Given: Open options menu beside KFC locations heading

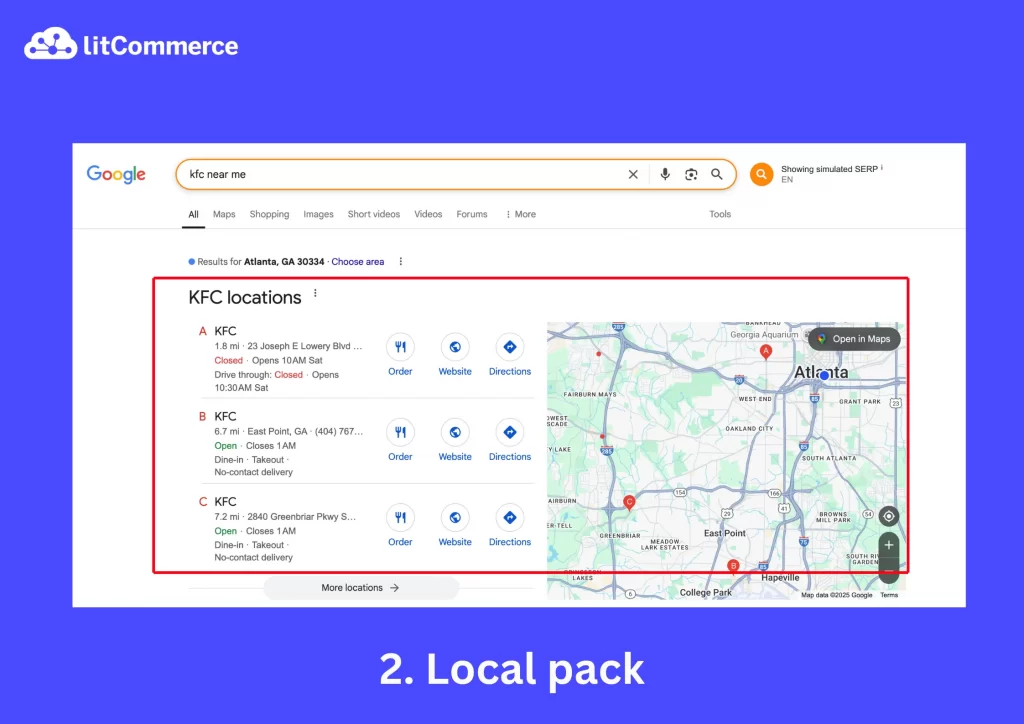Looking at the screenshot, I should point(315,293).
